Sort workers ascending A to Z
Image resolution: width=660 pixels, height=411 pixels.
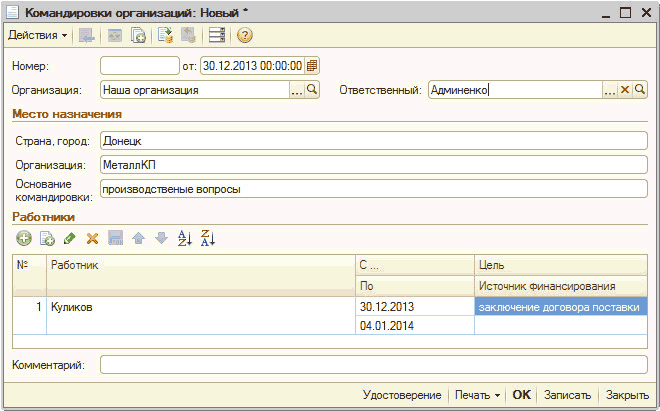click(x=184, y=238)
